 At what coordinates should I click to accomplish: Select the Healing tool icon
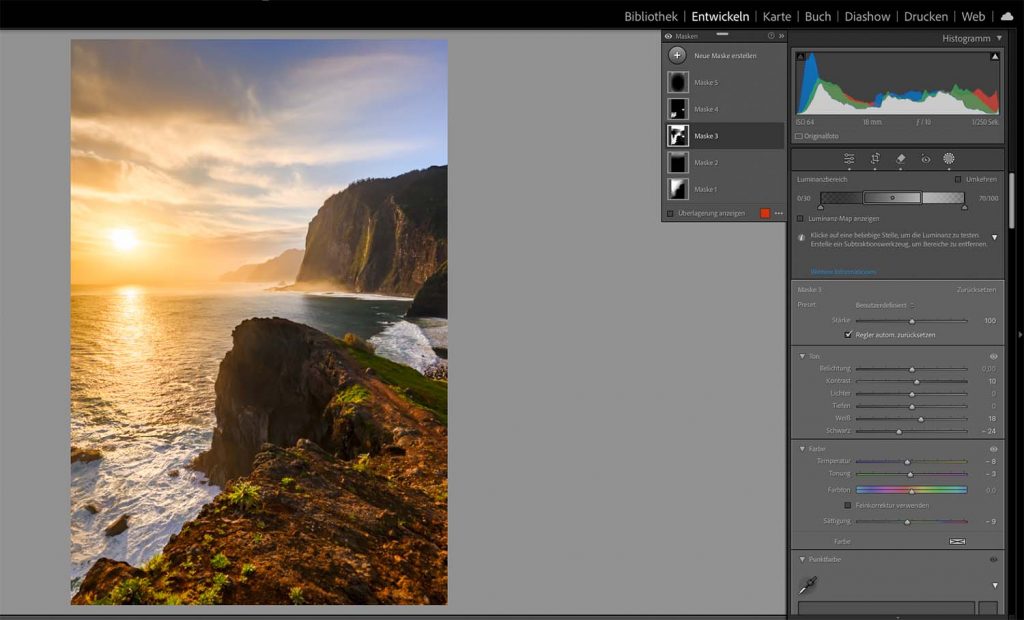click(x=899, y=160)
